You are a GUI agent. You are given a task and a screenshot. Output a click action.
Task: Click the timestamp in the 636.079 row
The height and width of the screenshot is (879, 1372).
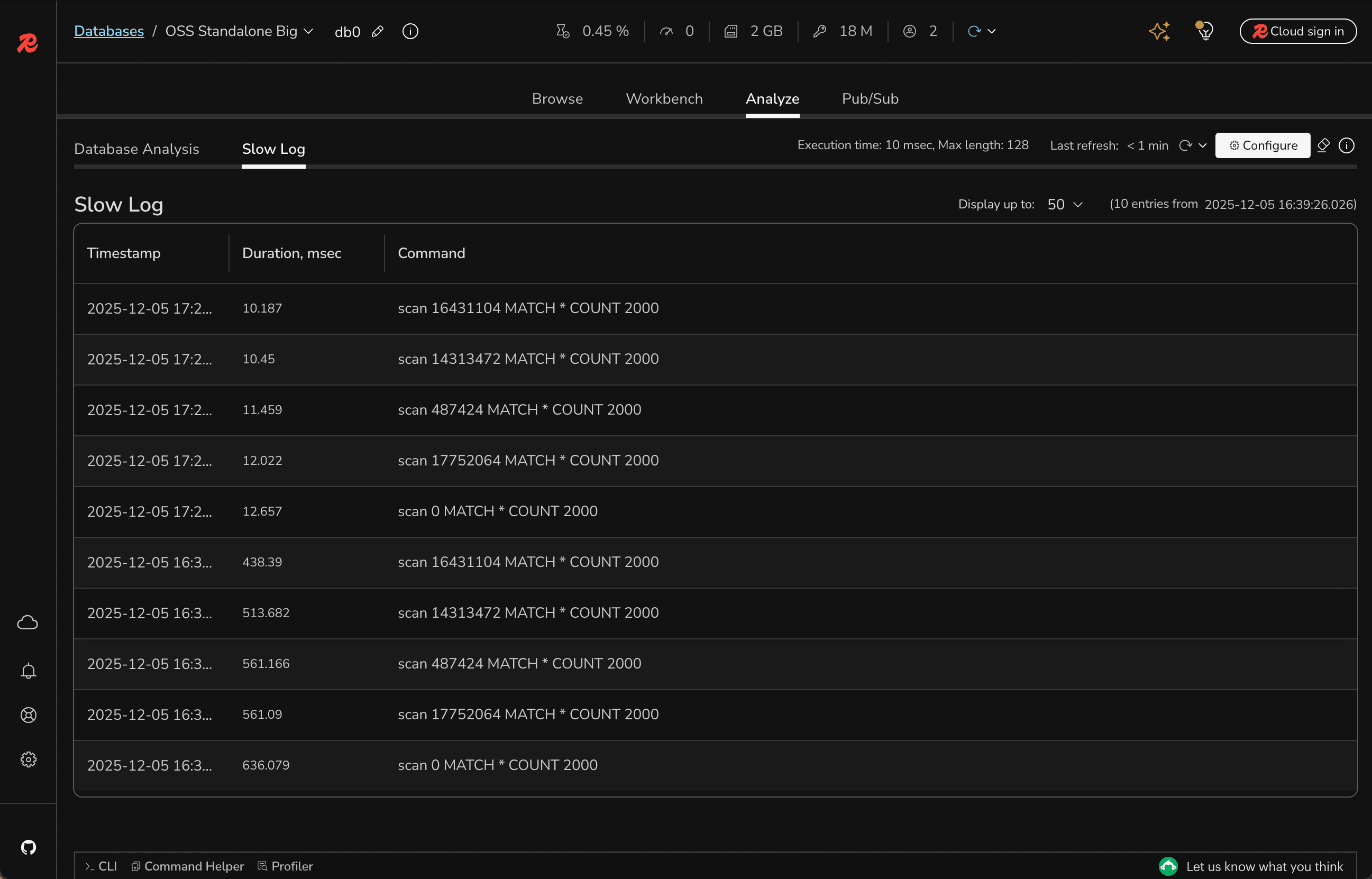click(x=150, y=765)
